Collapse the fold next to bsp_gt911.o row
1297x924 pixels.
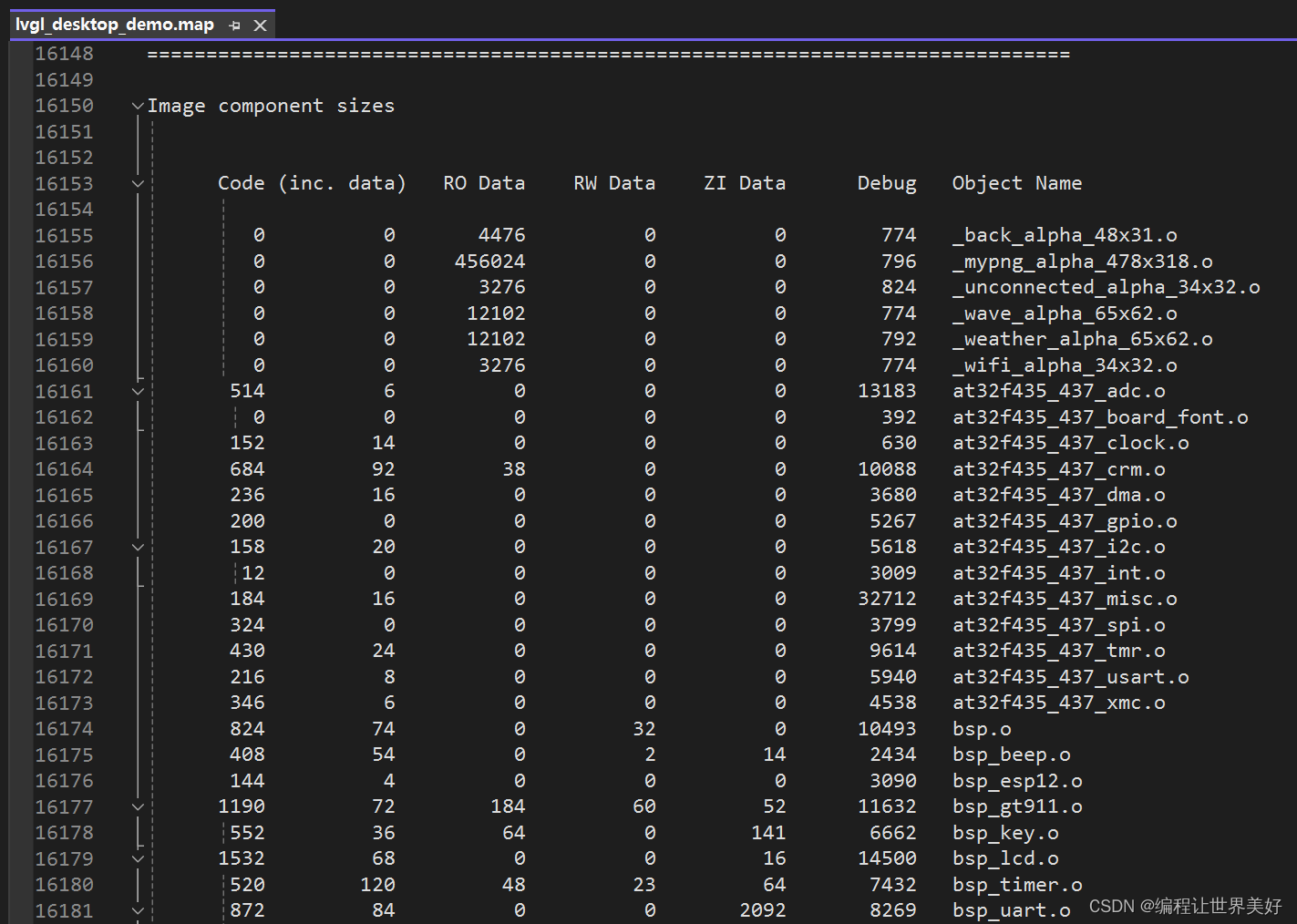[137, 806]
